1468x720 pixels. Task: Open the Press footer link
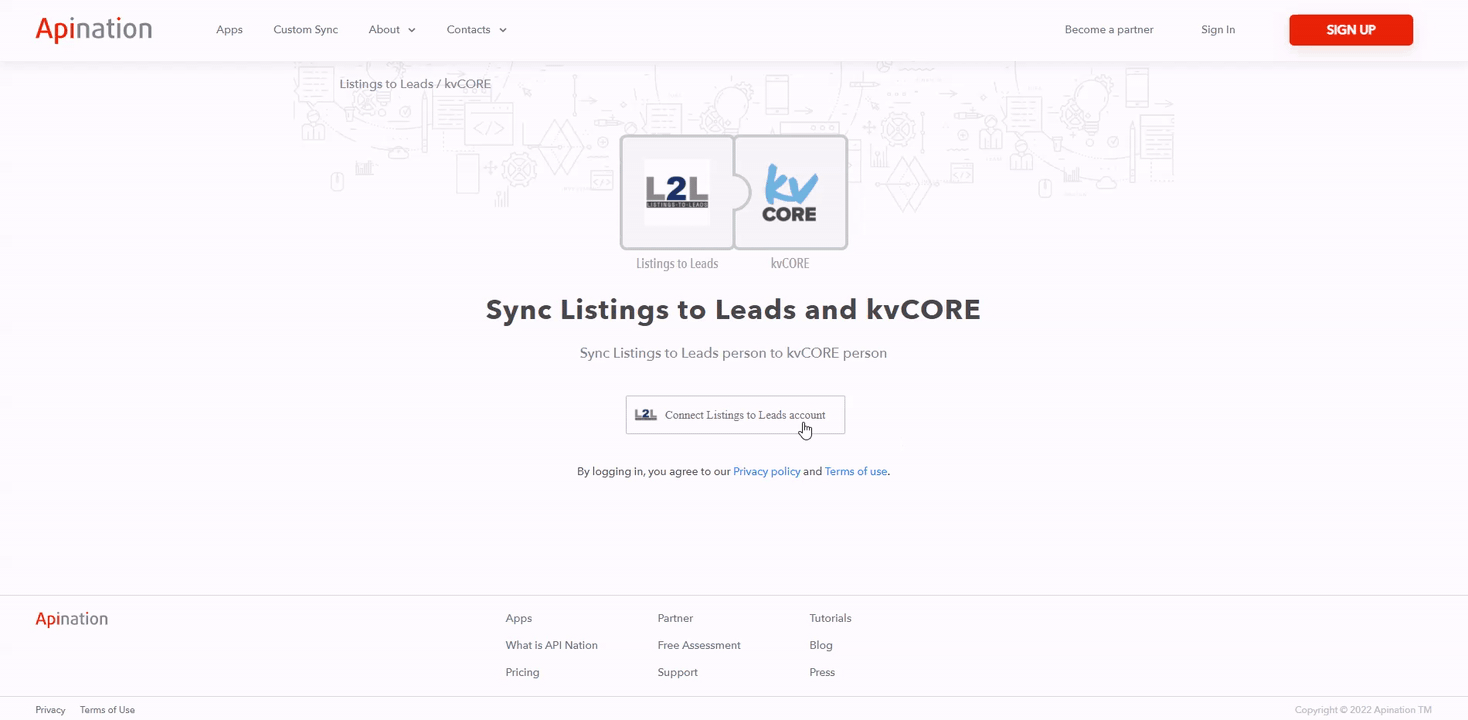point(822,672)
